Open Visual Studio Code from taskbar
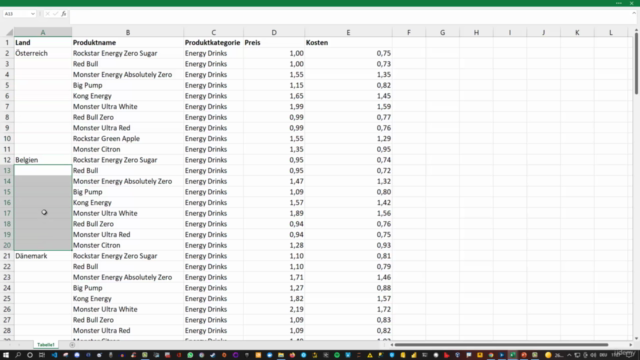The image size is (640, 360). pos(54,355)
